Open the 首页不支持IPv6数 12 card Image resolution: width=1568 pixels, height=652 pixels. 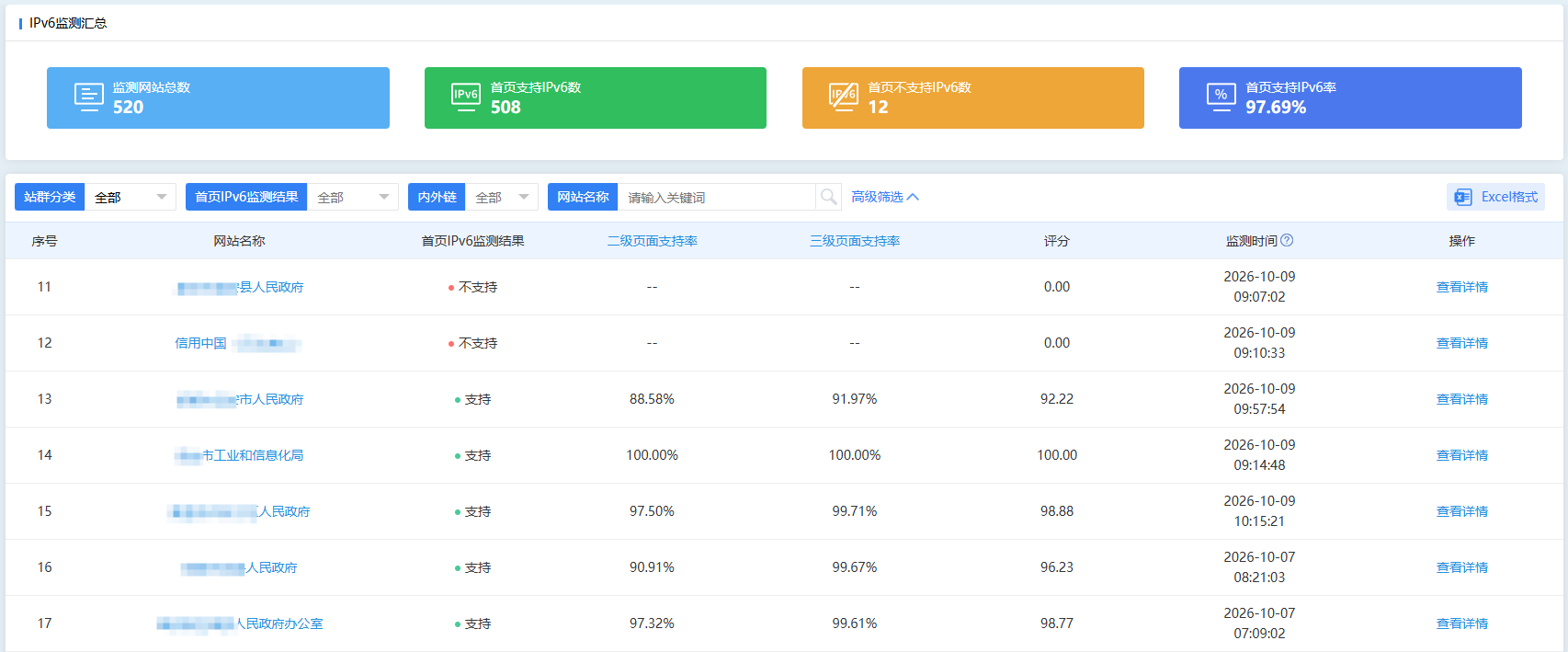tap(973, 97)
